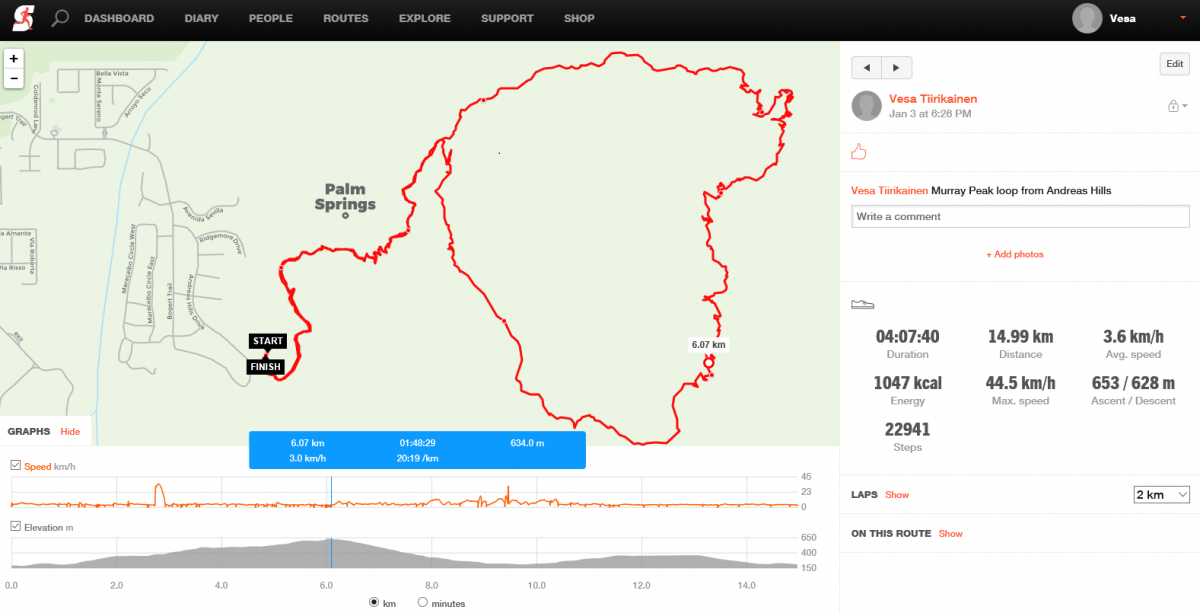This screenshot has height=613, width=1200.
Task: Open the EXPLORE menu item
Action: tap(424, 18)
